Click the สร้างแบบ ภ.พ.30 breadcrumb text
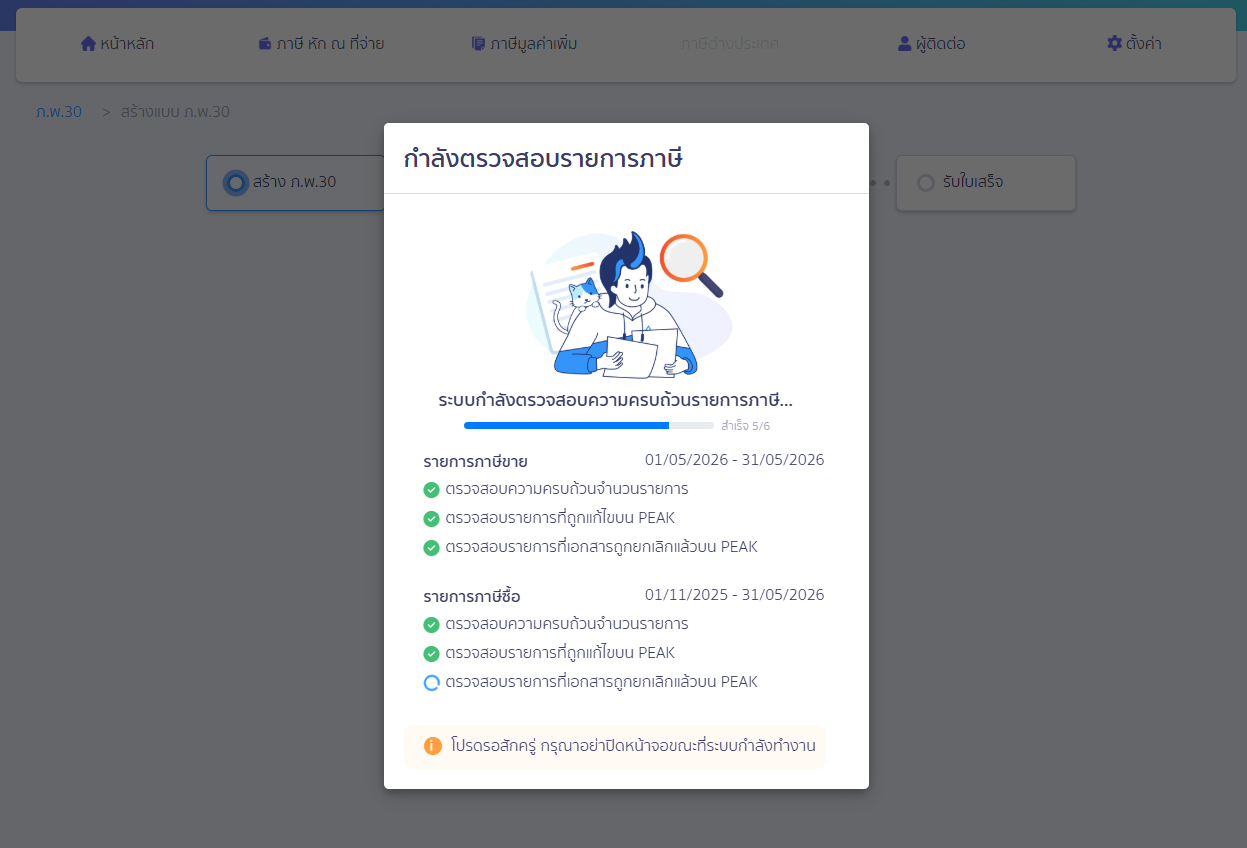This screenshot has width=1247, height=848. (175, 112)
